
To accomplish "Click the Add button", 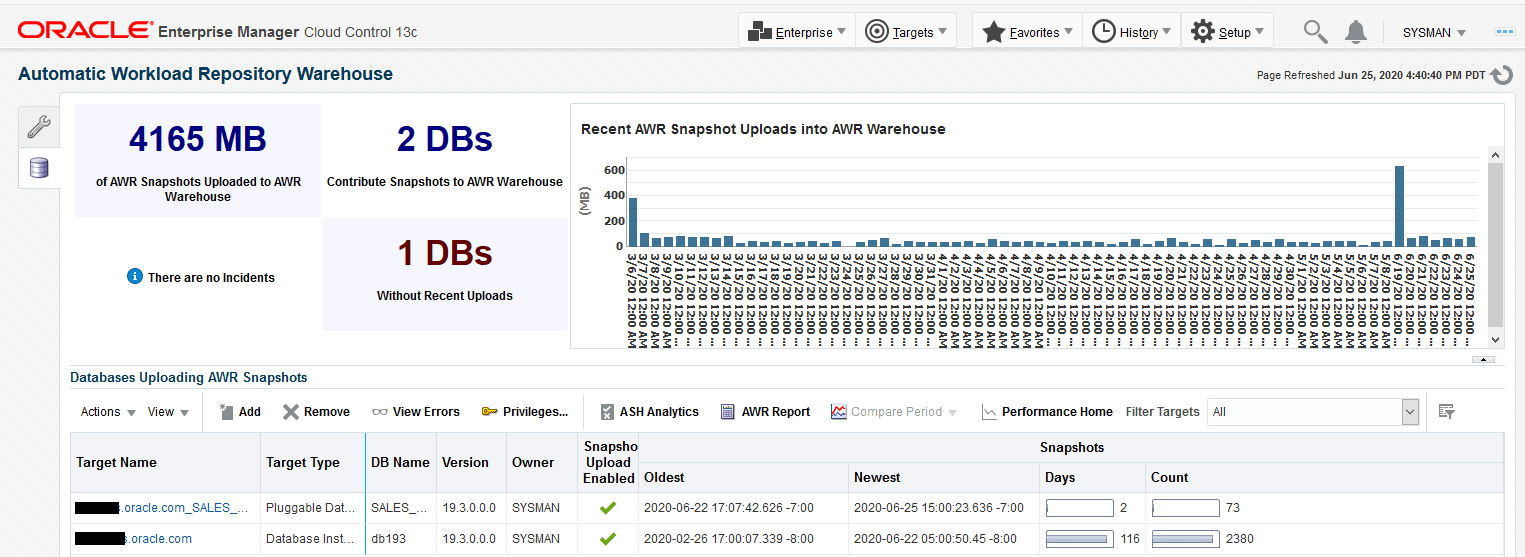I will (x=239, y=412).
